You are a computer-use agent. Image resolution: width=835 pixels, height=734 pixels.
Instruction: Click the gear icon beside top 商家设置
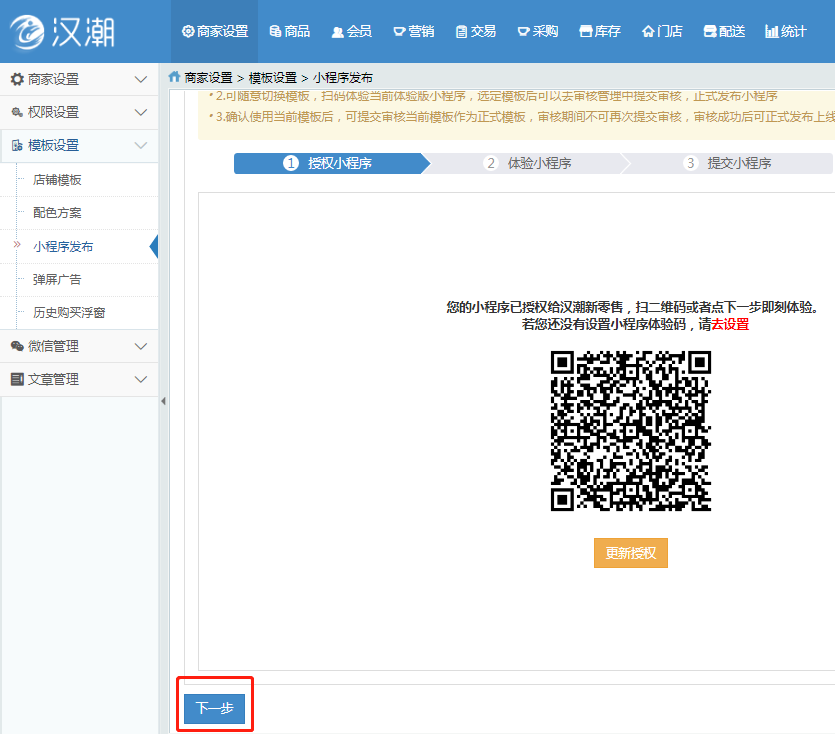188,31
